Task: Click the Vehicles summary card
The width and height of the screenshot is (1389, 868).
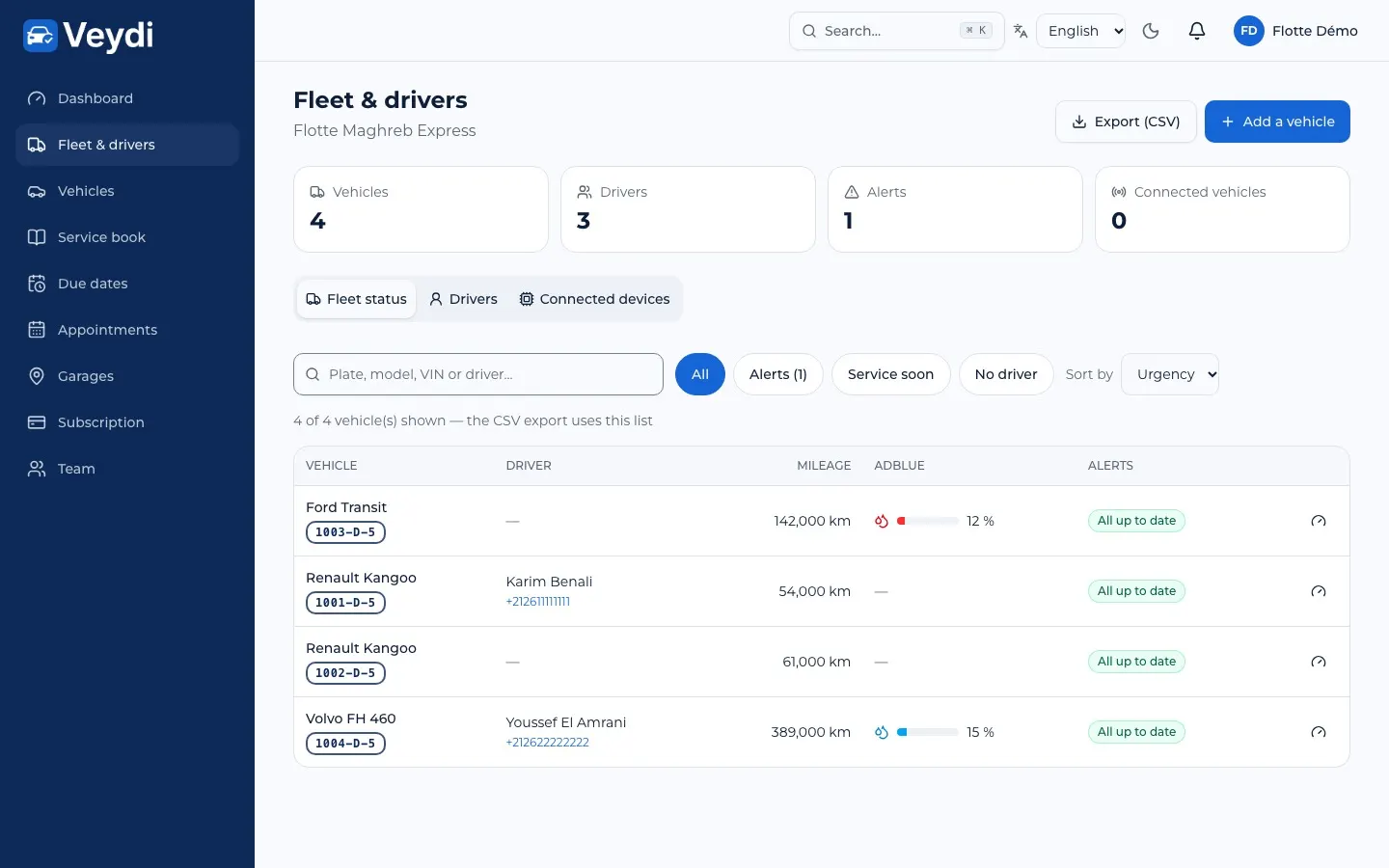Action: [421, 209]
